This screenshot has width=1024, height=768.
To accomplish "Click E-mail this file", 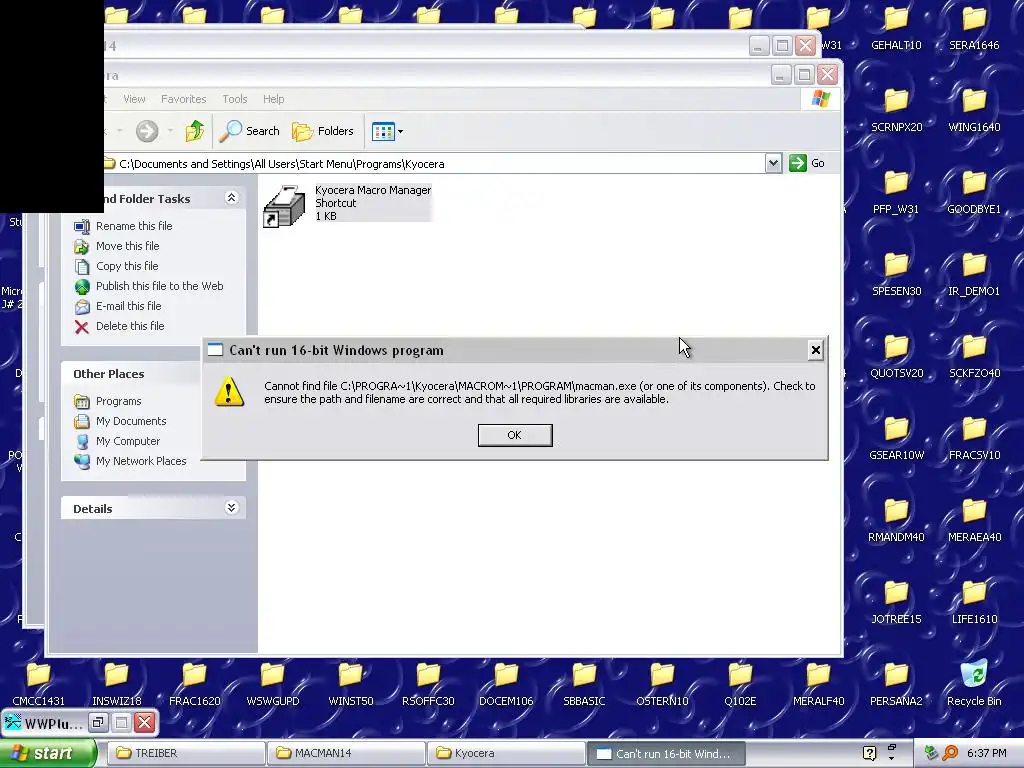I will [x=129, y=306].
